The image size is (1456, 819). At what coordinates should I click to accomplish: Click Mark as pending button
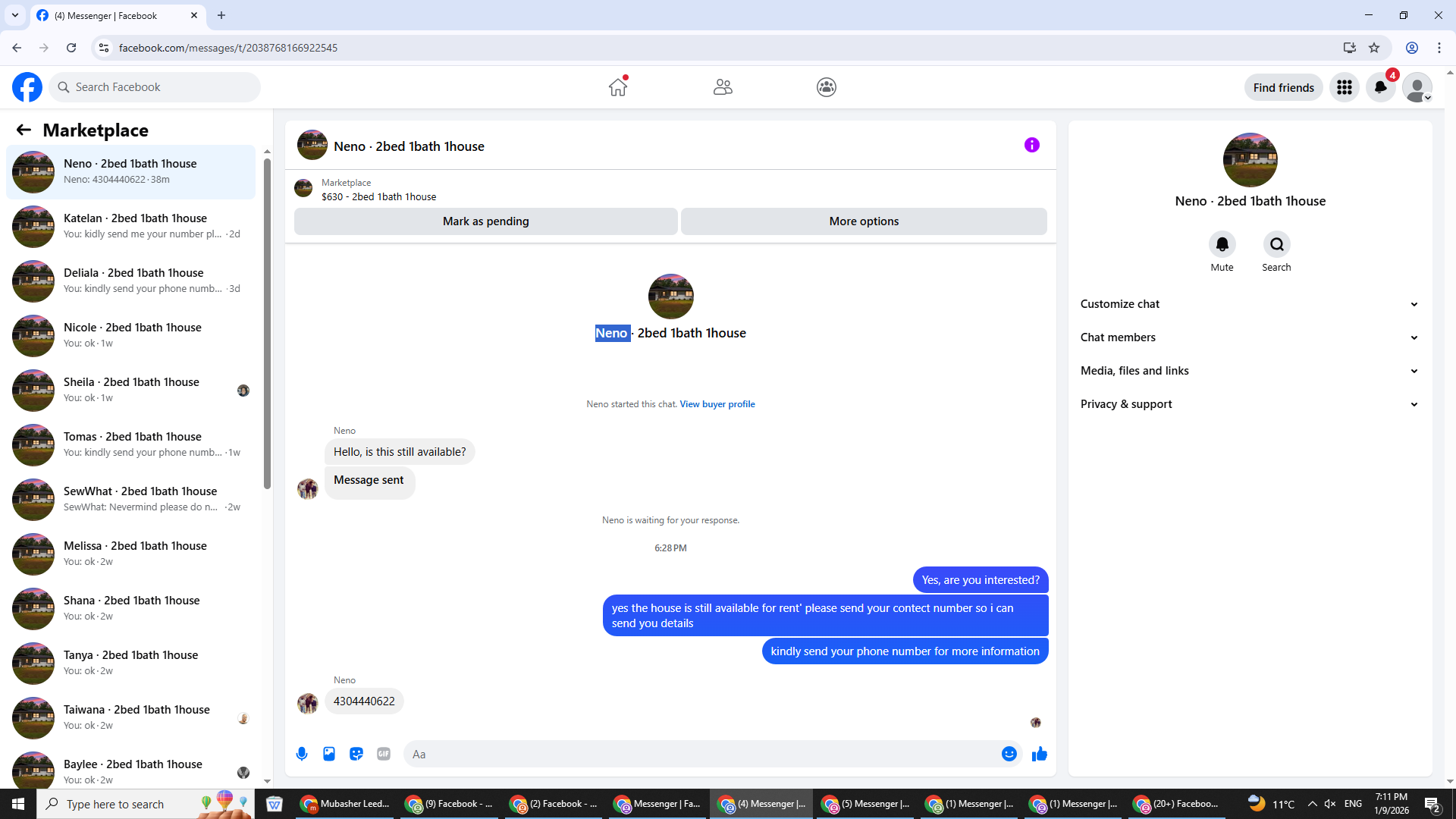point(485,221)
